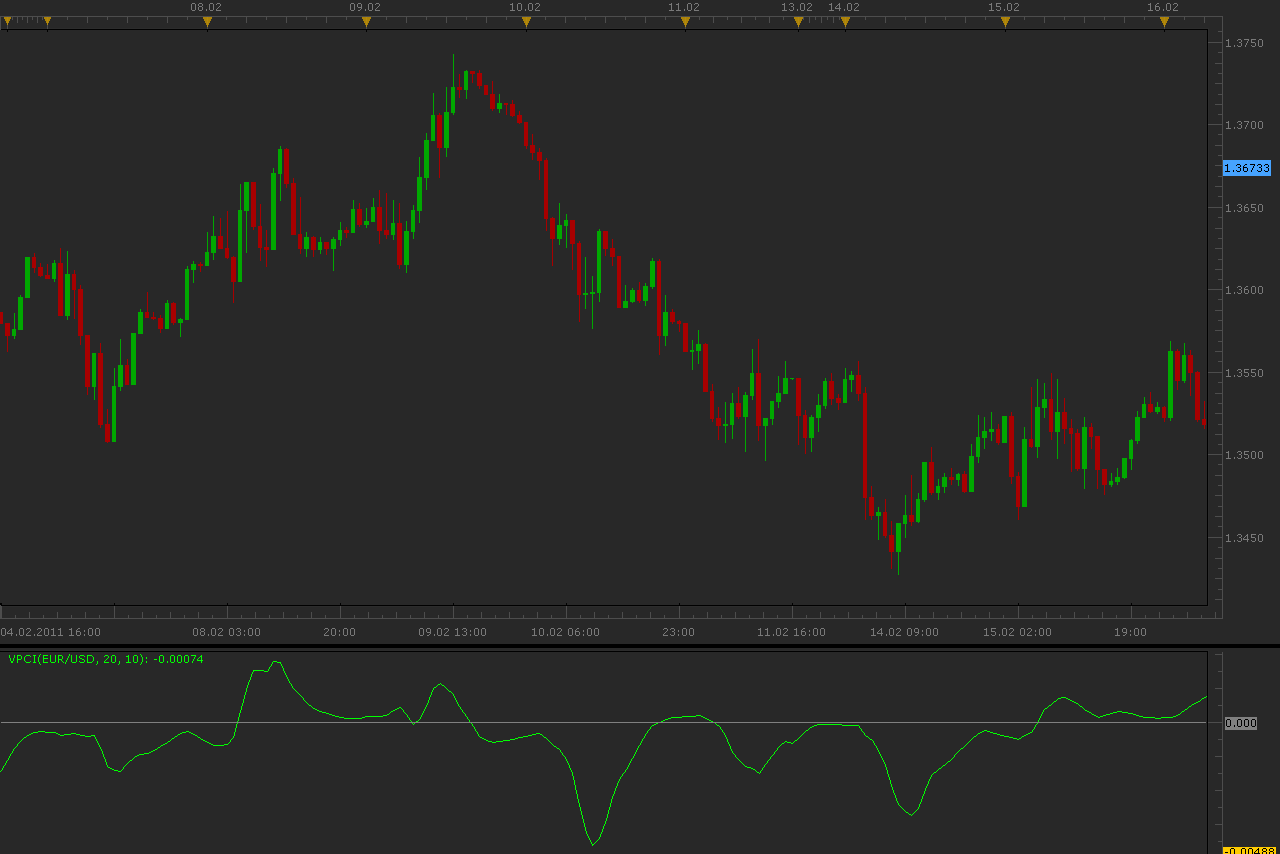Click the 23:00 time axis label
Screen dimensions: 1280x854
[x=679, y=632]
